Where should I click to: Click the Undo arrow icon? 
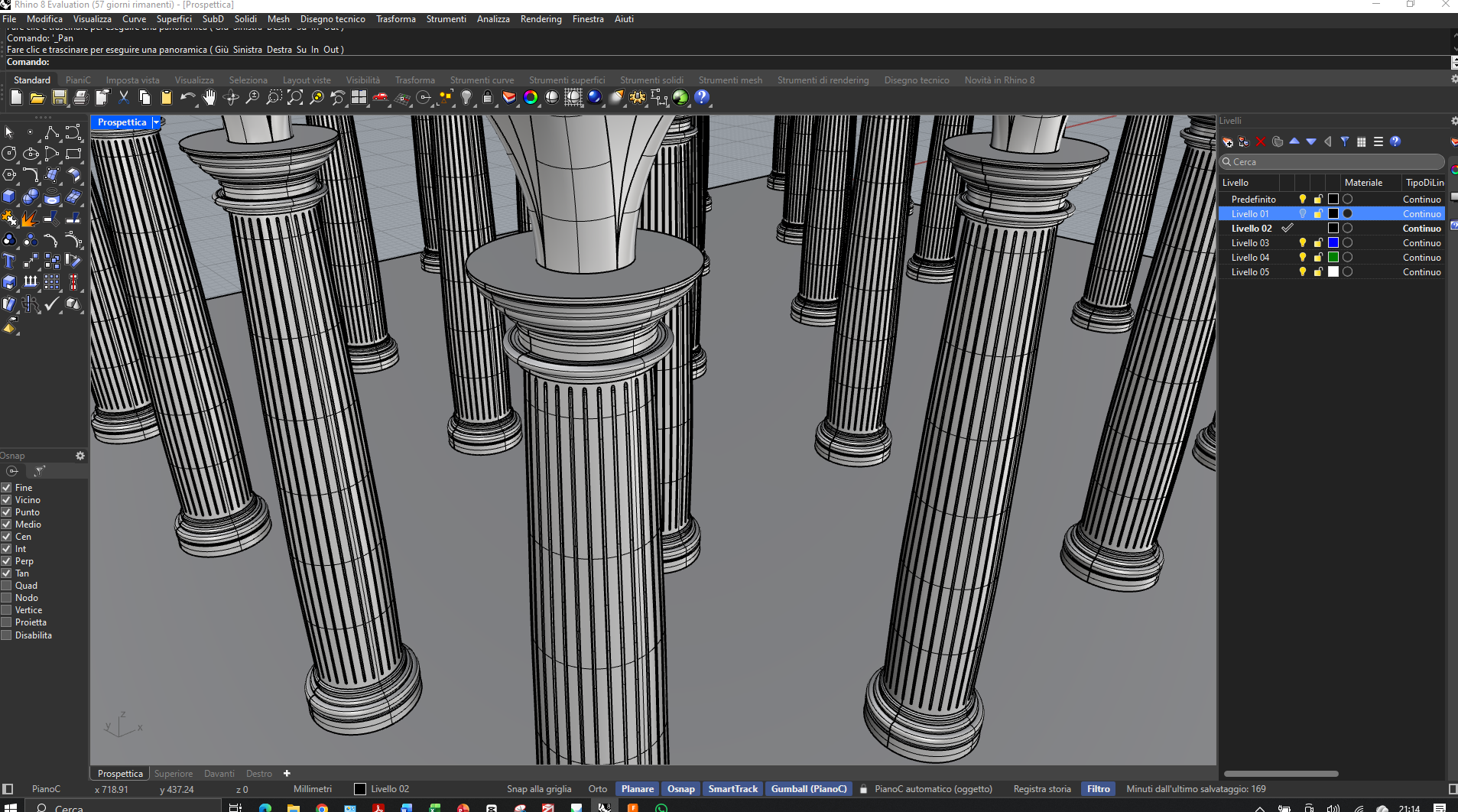click(x=187, y=98)
